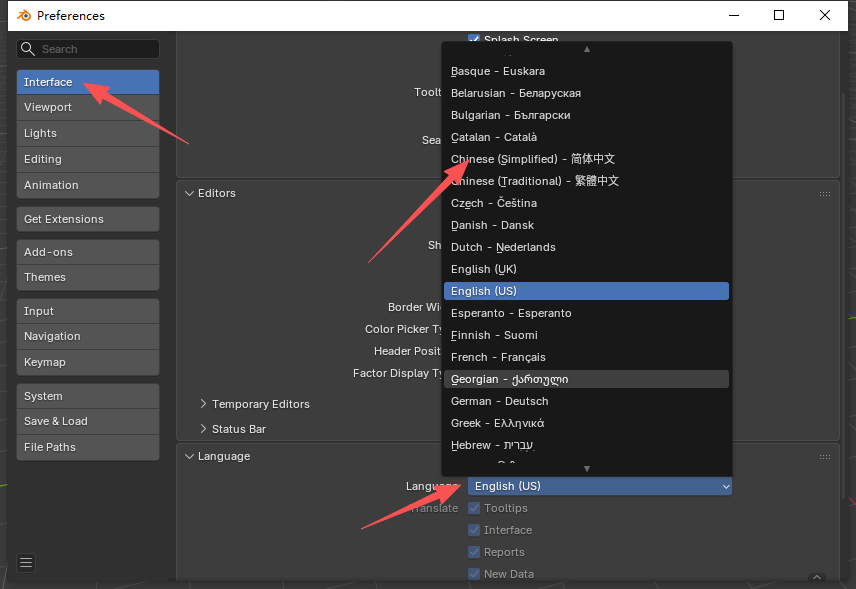This screenshot has width=856, height=589.
Task: Open the hamburger menu at bottom left
Action: click(x=25, y=562)
